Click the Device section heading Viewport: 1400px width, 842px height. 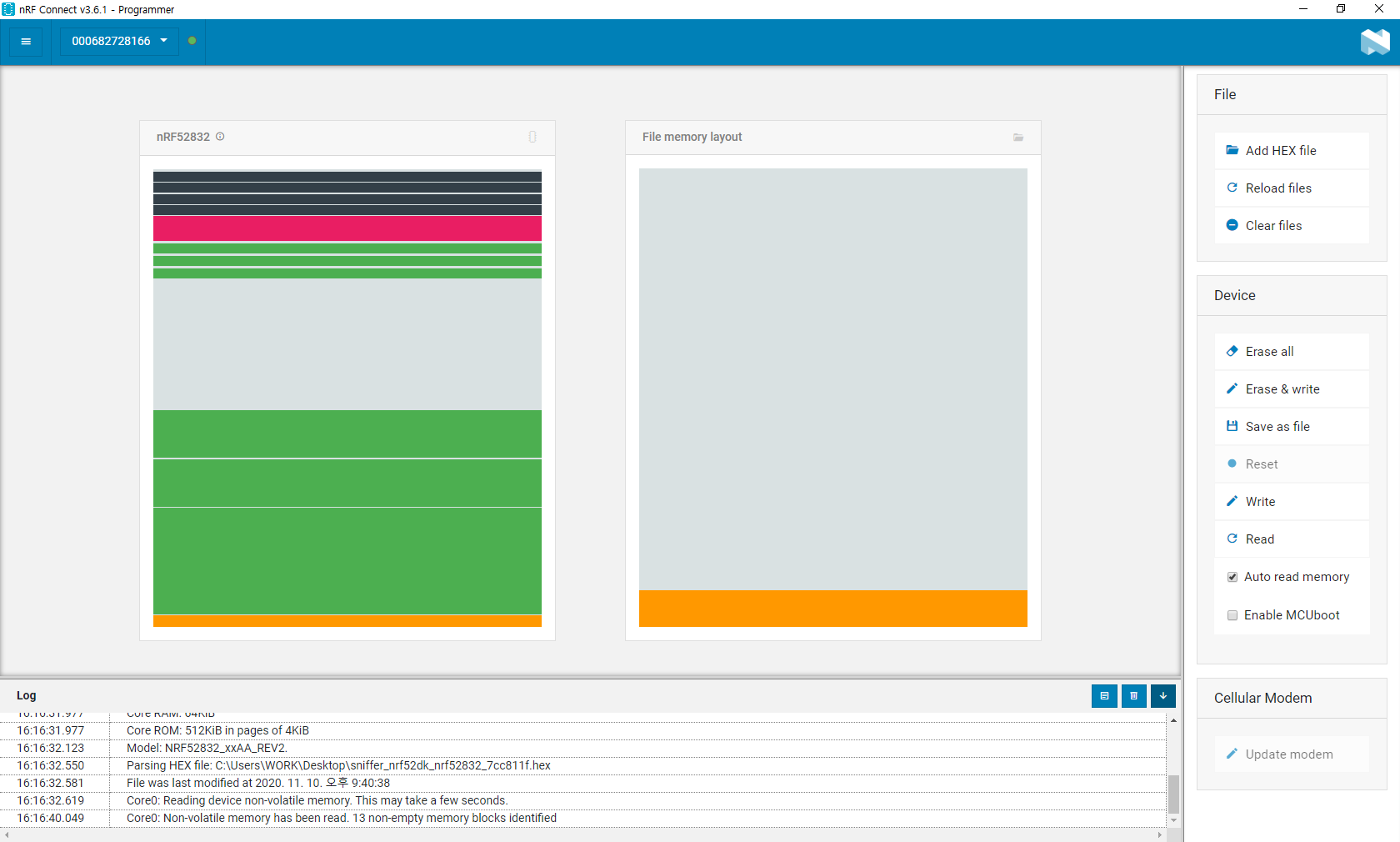tap(1234, 295)
